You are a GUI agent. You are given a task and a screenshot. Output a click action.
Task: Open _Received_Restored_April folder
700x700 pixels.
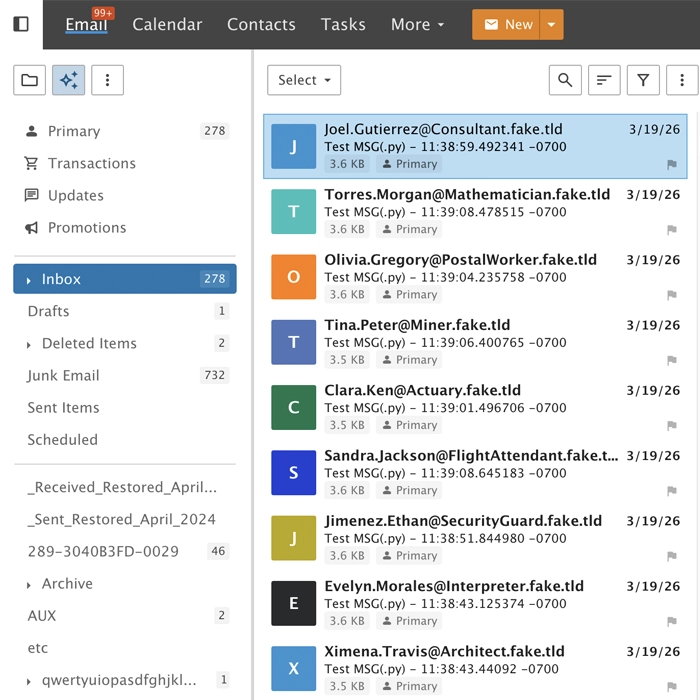125,487
